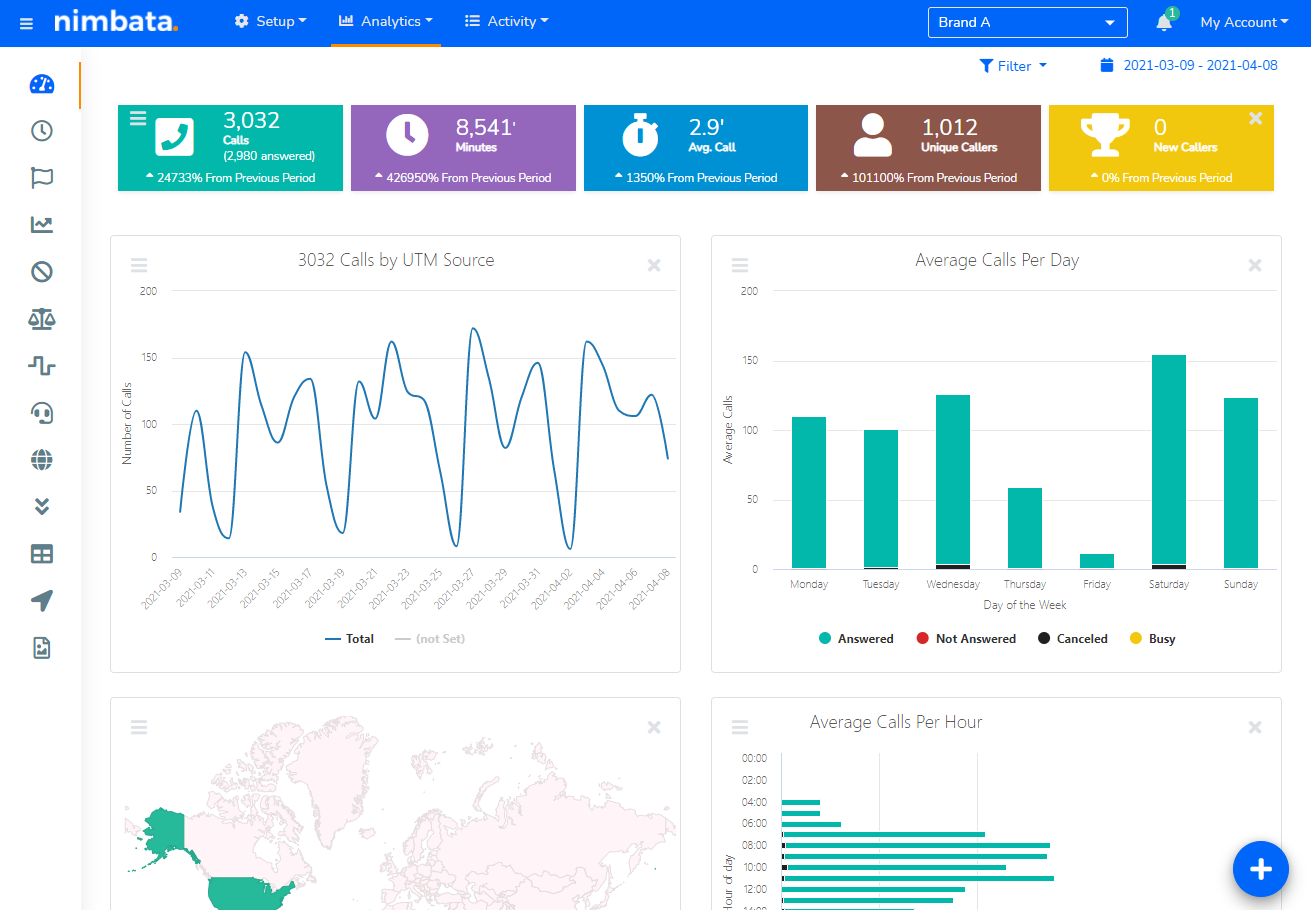
Task: Toggle Answered series in chart legend
Action: coord(856,639)
